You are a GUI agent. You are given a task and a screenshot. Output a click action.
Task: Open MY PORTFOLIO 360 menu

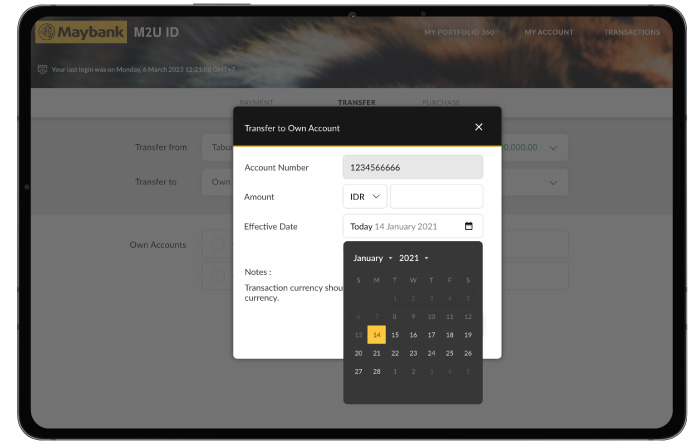click(459, 32)
